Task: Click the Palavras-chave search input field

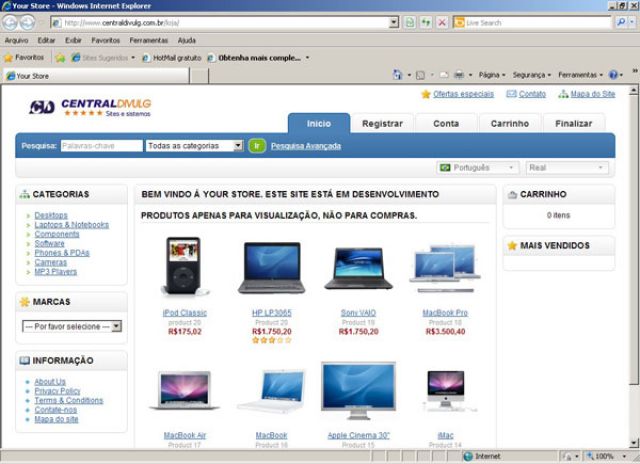Action: (102, 146)
